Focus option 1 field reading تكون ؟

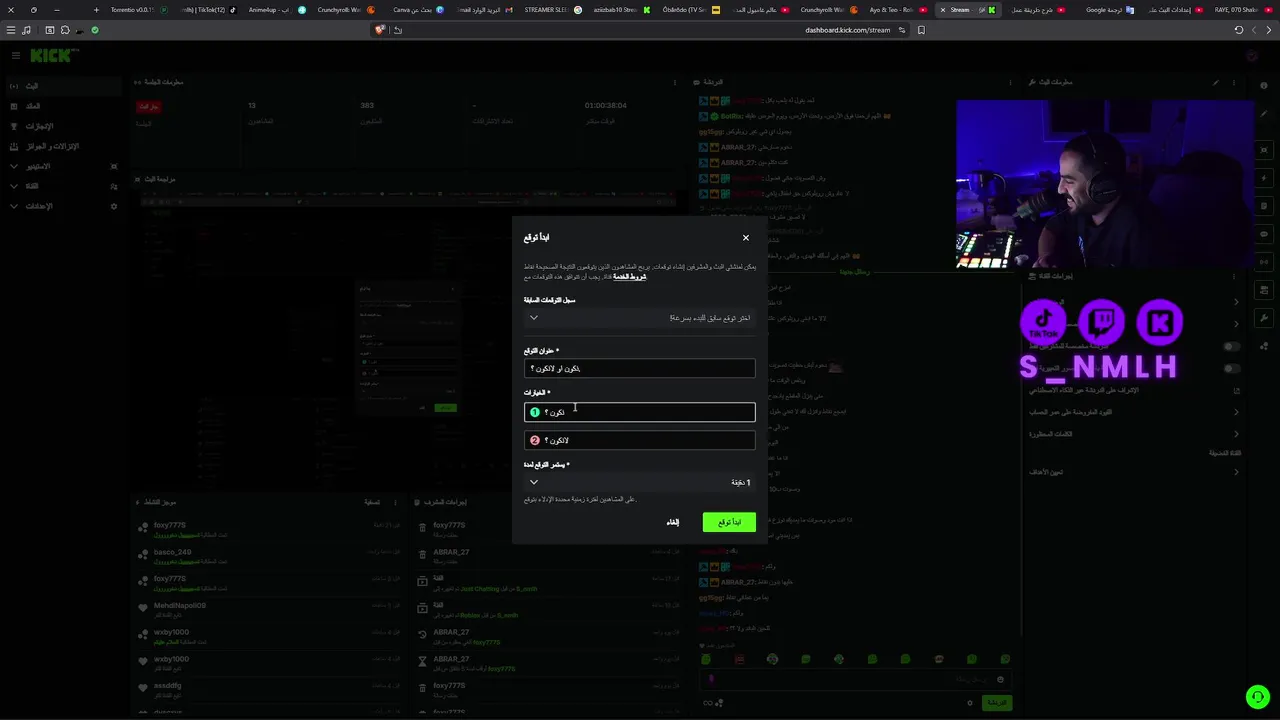[x=639, y=412]
